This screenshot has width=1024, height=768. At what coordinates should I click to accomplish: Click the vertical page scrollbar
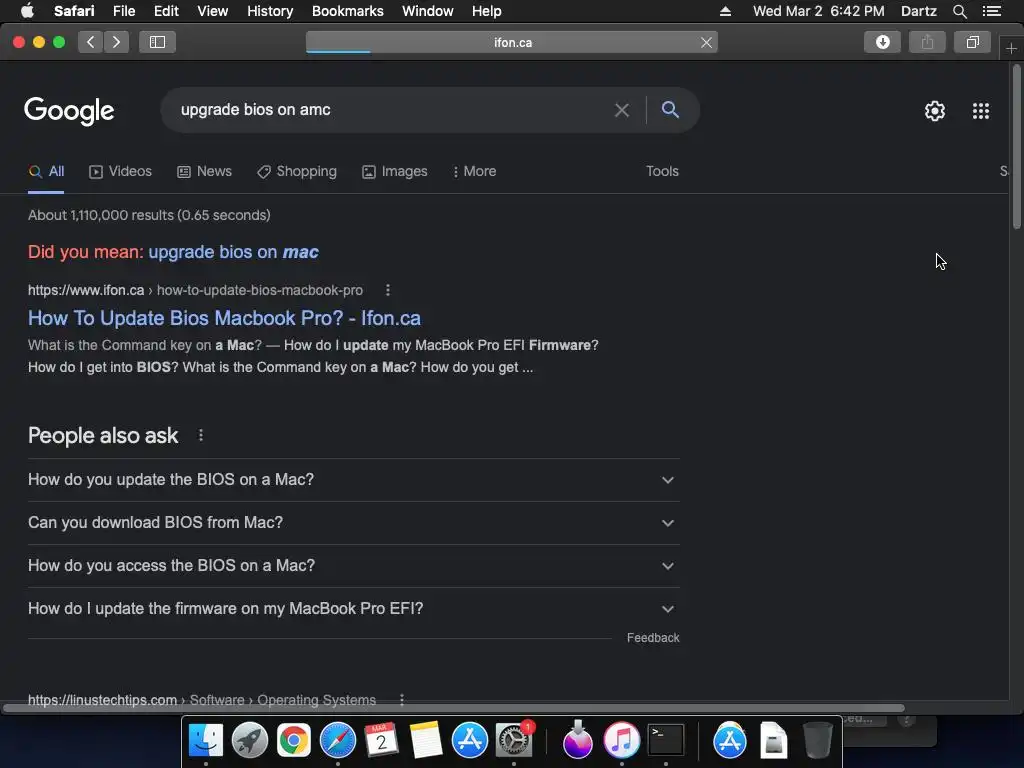click(x=1016, y=147)
